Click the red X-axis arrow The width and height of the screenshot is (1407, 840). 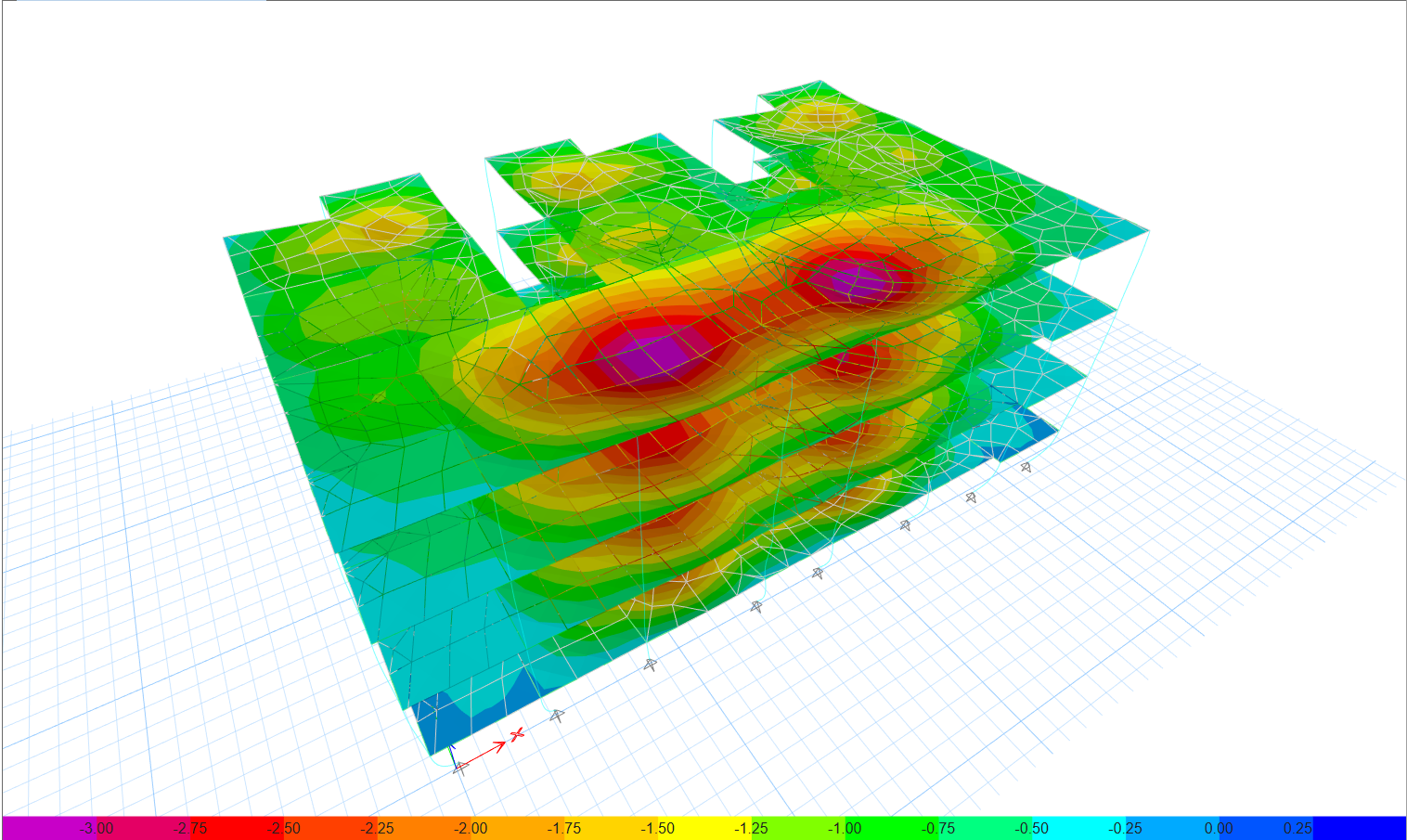pos(483,754)
